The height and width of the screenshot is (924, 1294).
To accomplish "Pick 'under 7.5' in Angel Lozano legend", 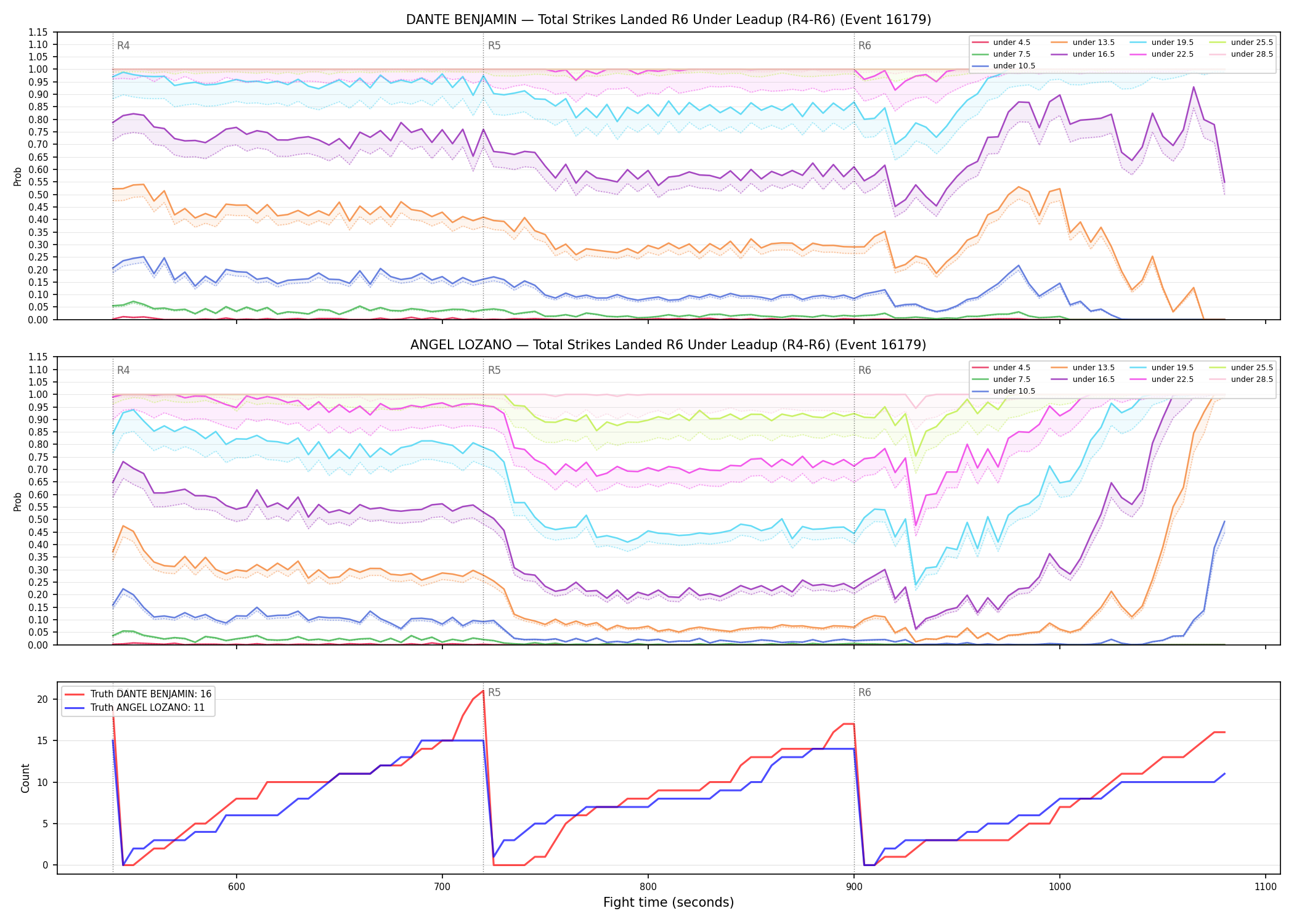I will coord(1001,379).
